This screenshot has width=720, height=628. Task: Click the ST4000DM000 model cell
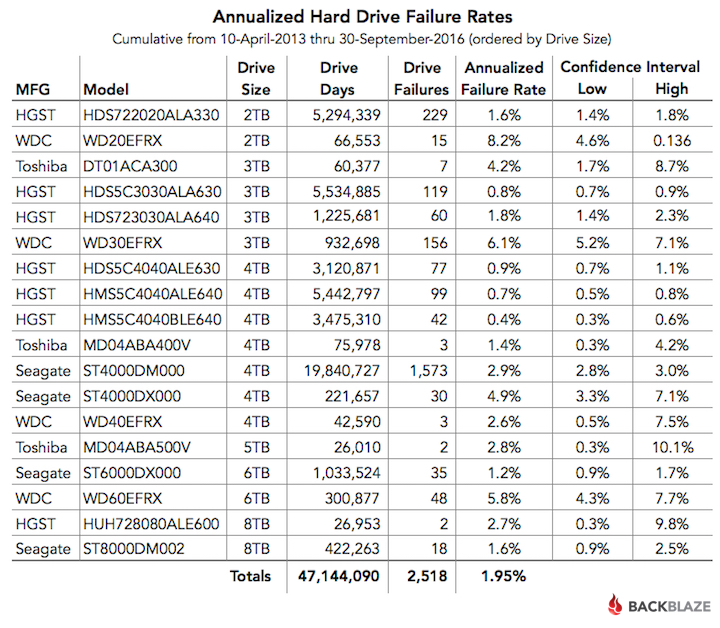point(134,370)
